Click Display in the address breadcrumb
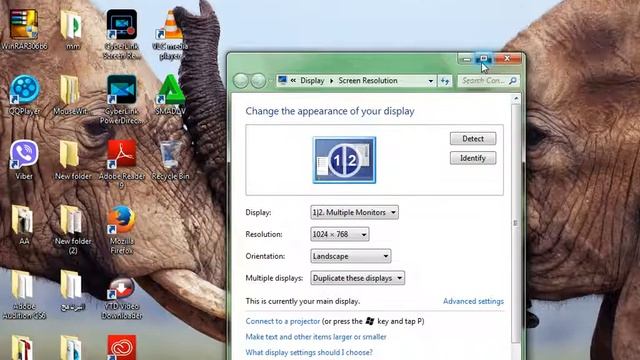 [x=312, y=81]
